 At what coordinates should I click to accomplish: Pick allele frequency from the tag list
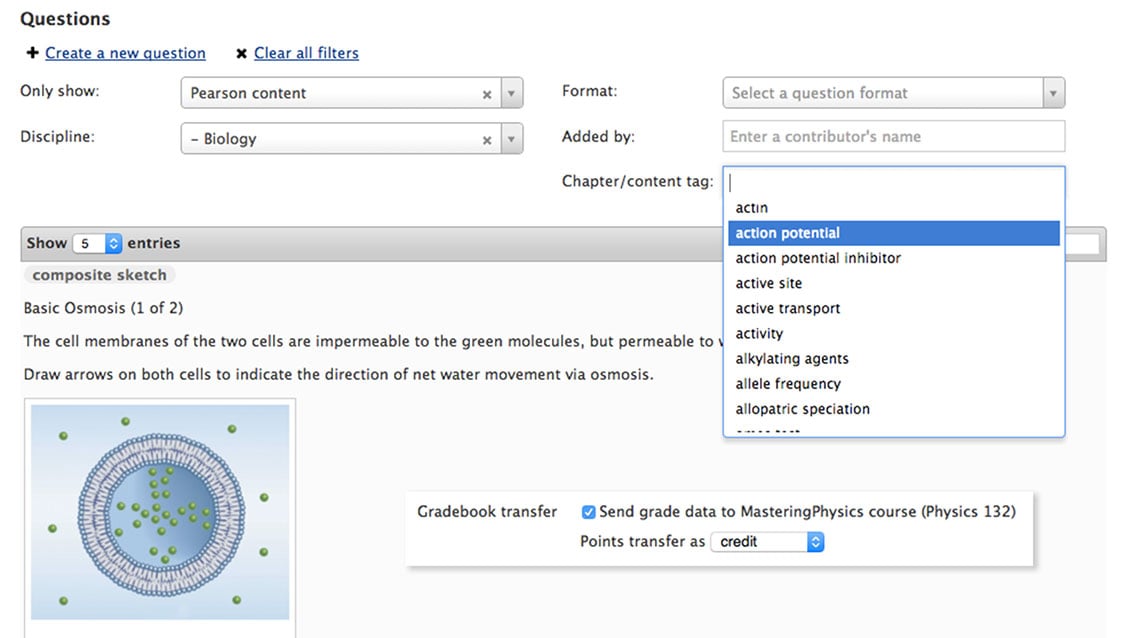coord(788,384)
